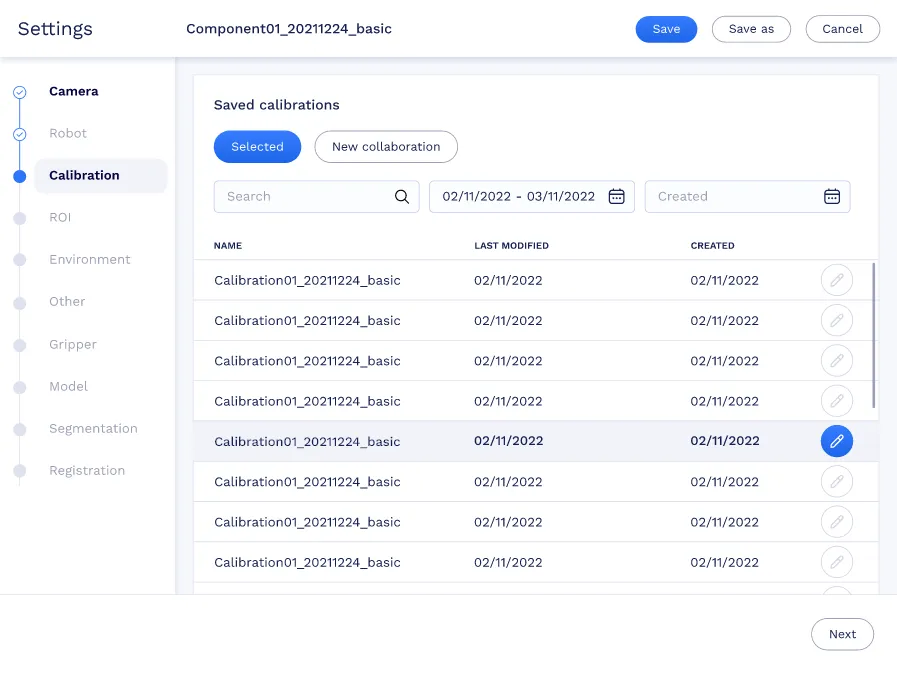
Task: Click the calibration list scrollbar
Action: click(x=874, y=335)
